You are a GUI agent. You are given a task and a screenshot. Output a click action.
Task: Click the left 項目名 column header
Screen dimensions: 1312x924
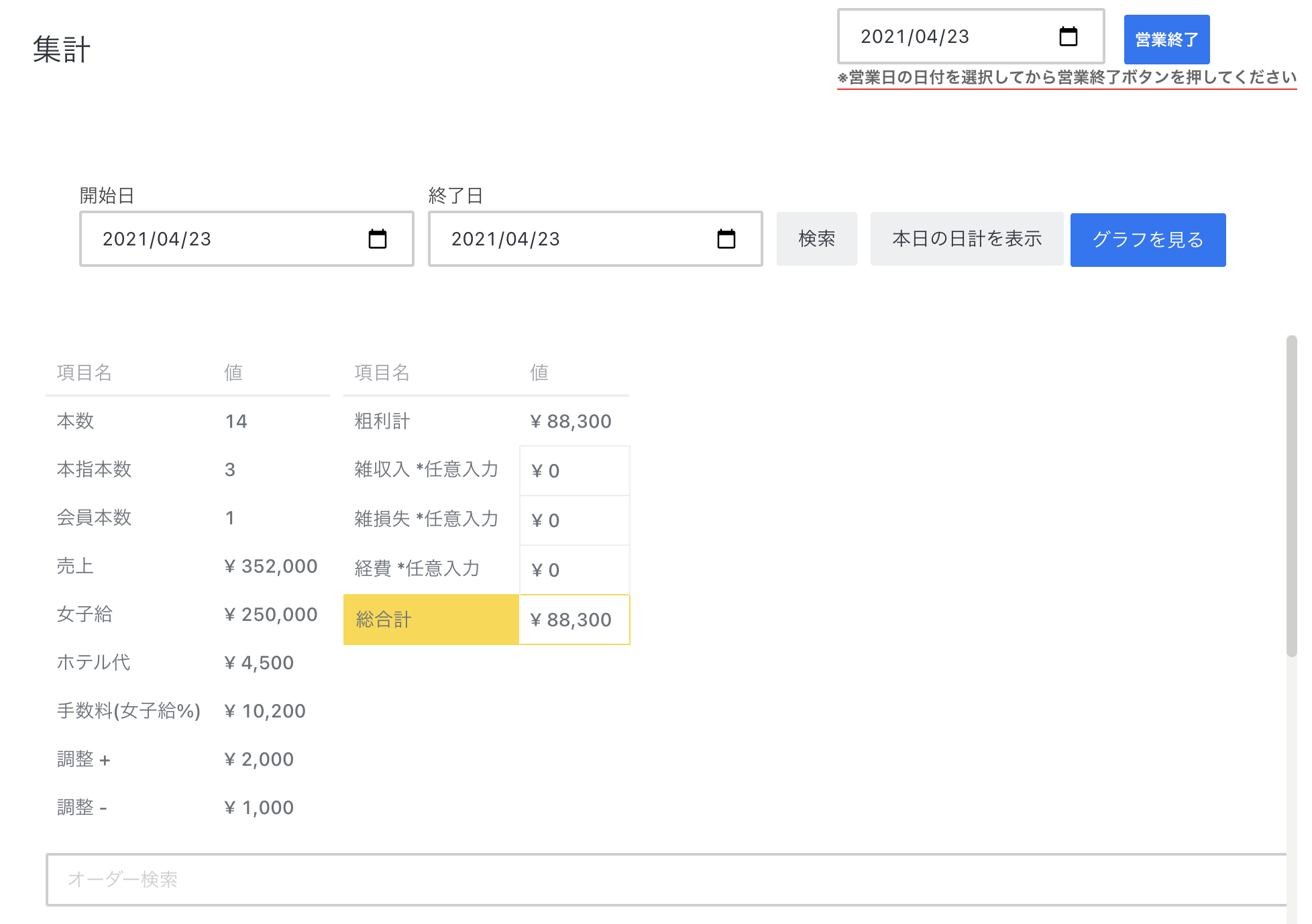pos(85,372)
